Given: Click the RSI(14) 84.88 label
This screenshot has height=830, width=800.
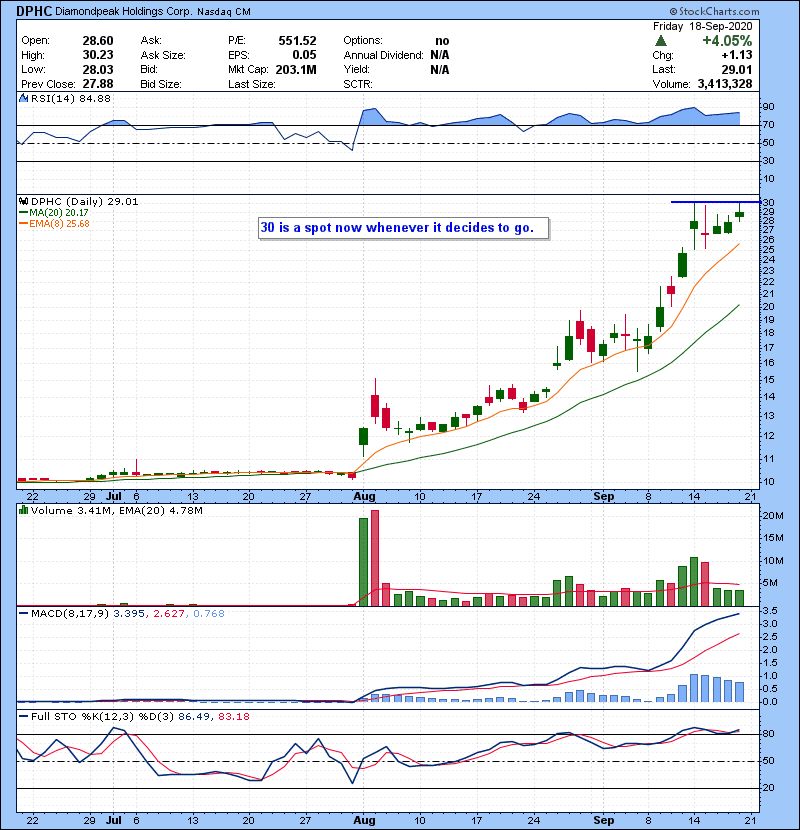Looking at the screenshot, I should pyautogui.click(x=71, y=98).
